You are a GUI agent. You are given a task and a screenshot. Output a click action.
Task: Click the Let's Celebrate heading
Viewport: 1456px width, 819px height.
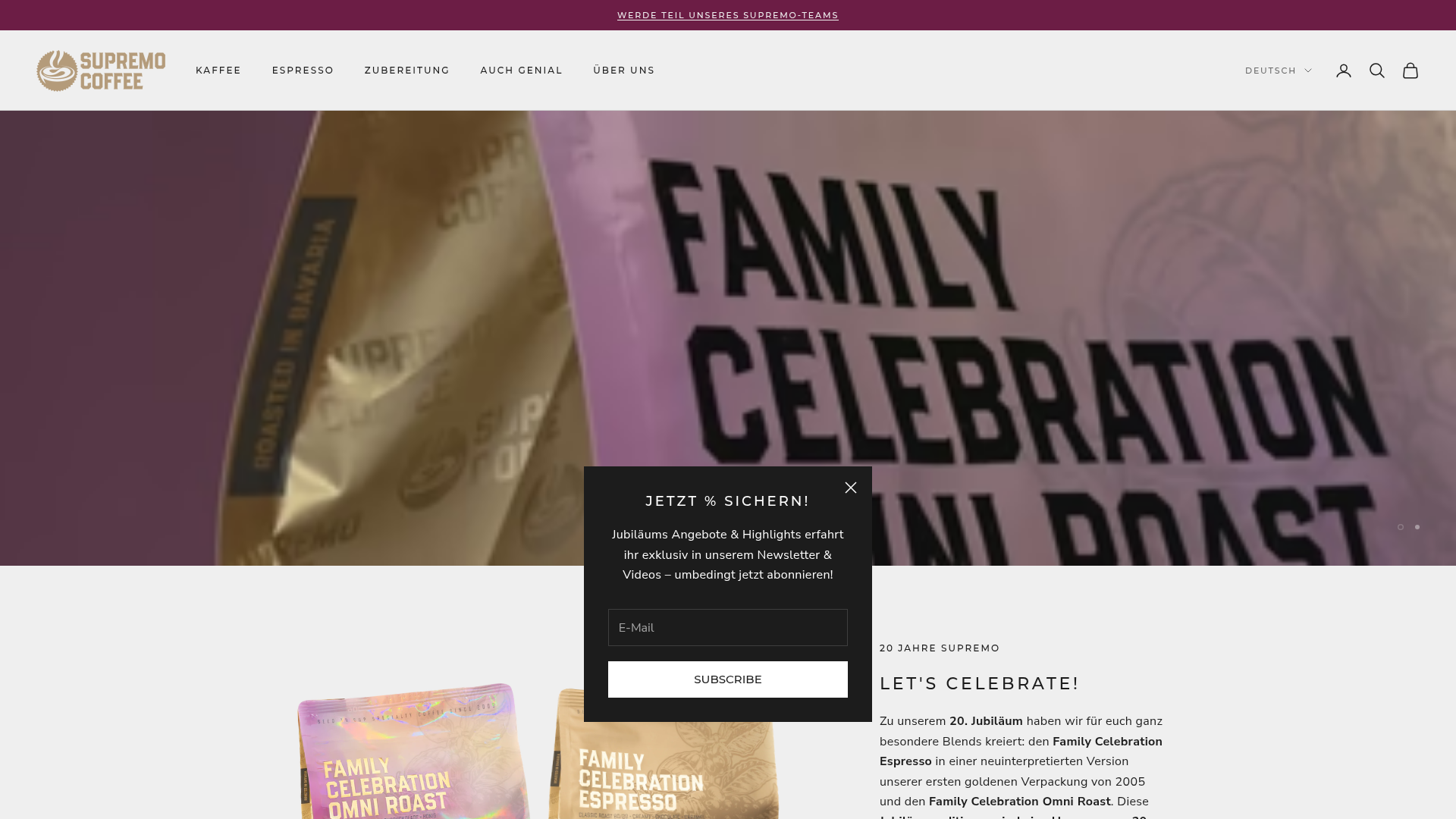click(979, 683)
